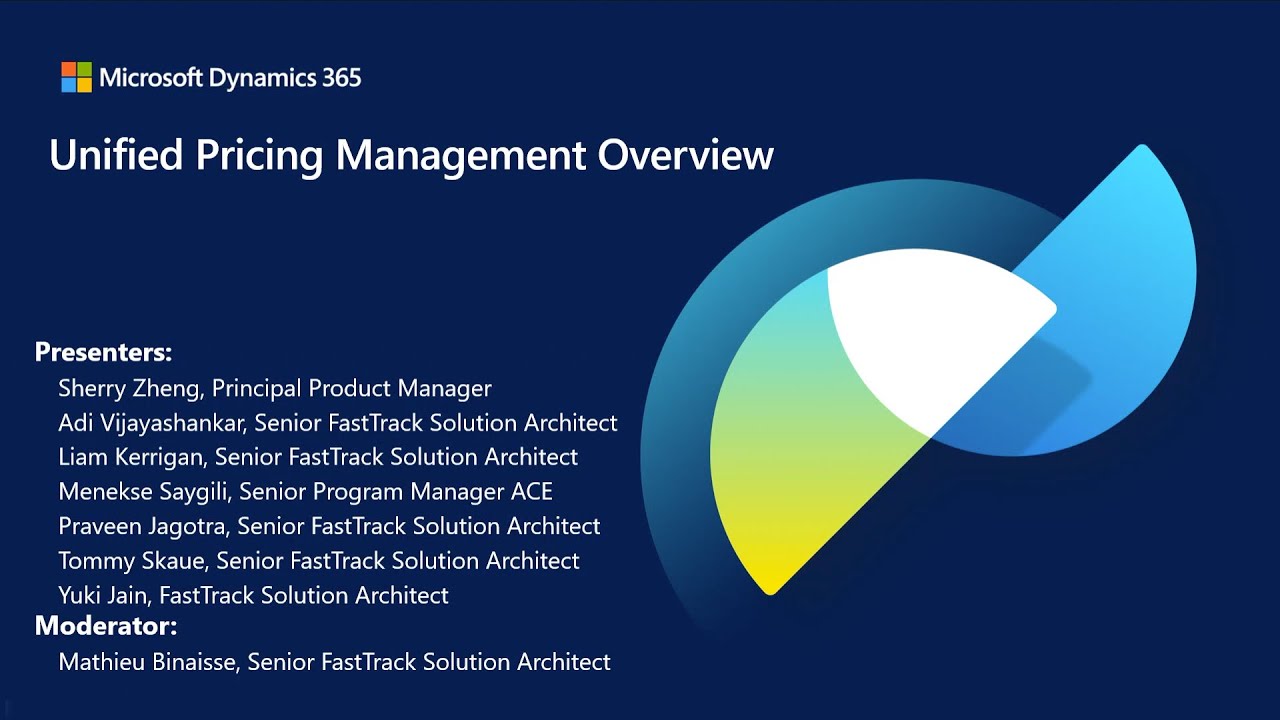Click the Praveen Jagotra presenter line
Image resolution: width=1280 pixels, height=720 pixels.
(x=329, y=526)
